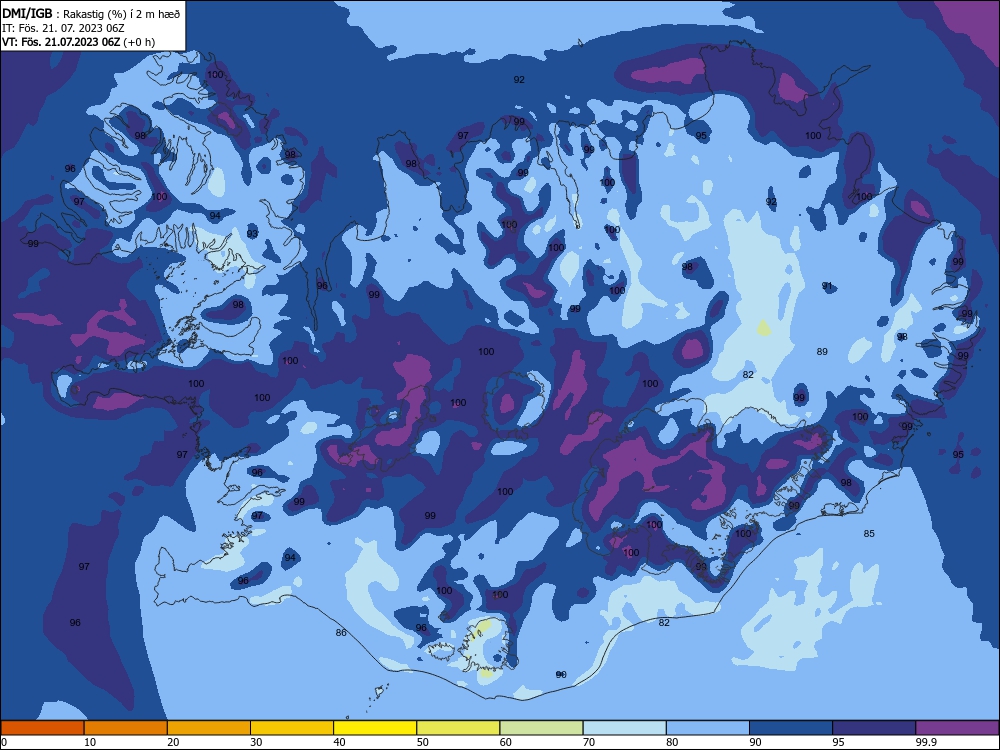Click the 'VT: Fös. 21.07.2023 06Z (+0 h)' line

[78, 42]
